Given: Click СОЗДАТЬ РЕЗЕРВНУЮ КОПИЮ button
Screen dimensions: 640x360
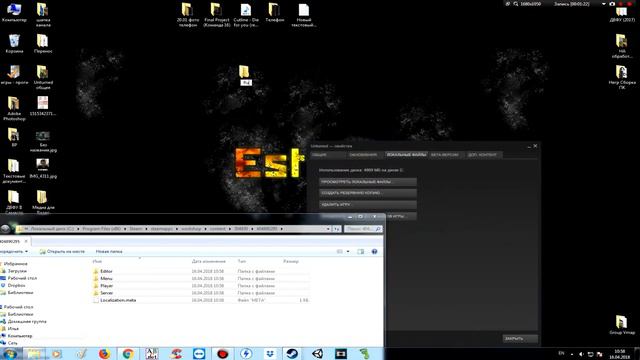Looking at the screenshot, I should (x=368, y=193).
